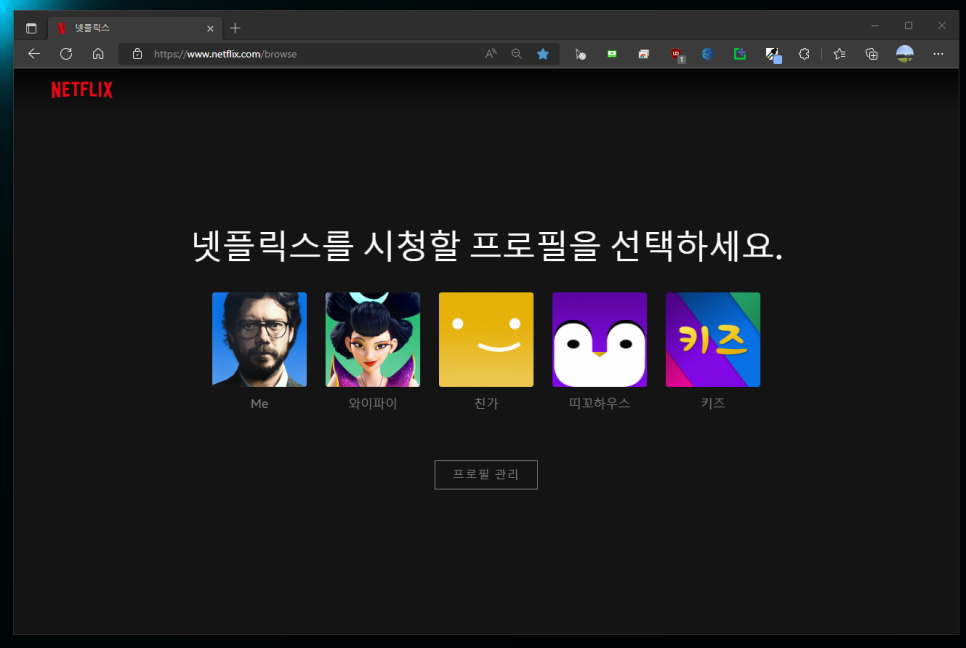Toggle the blue favorites star
The height and width of the screenshot is (648, 966).
click(x=543, y=54)
